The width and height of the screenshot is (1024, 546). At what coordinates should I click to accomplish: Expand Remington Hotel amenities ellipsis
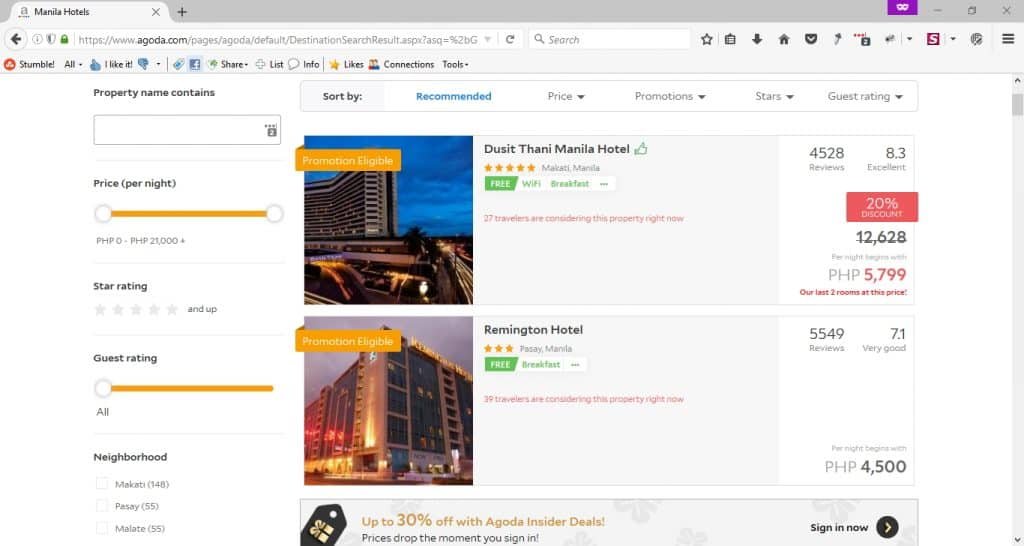click(x=575, y=364)
